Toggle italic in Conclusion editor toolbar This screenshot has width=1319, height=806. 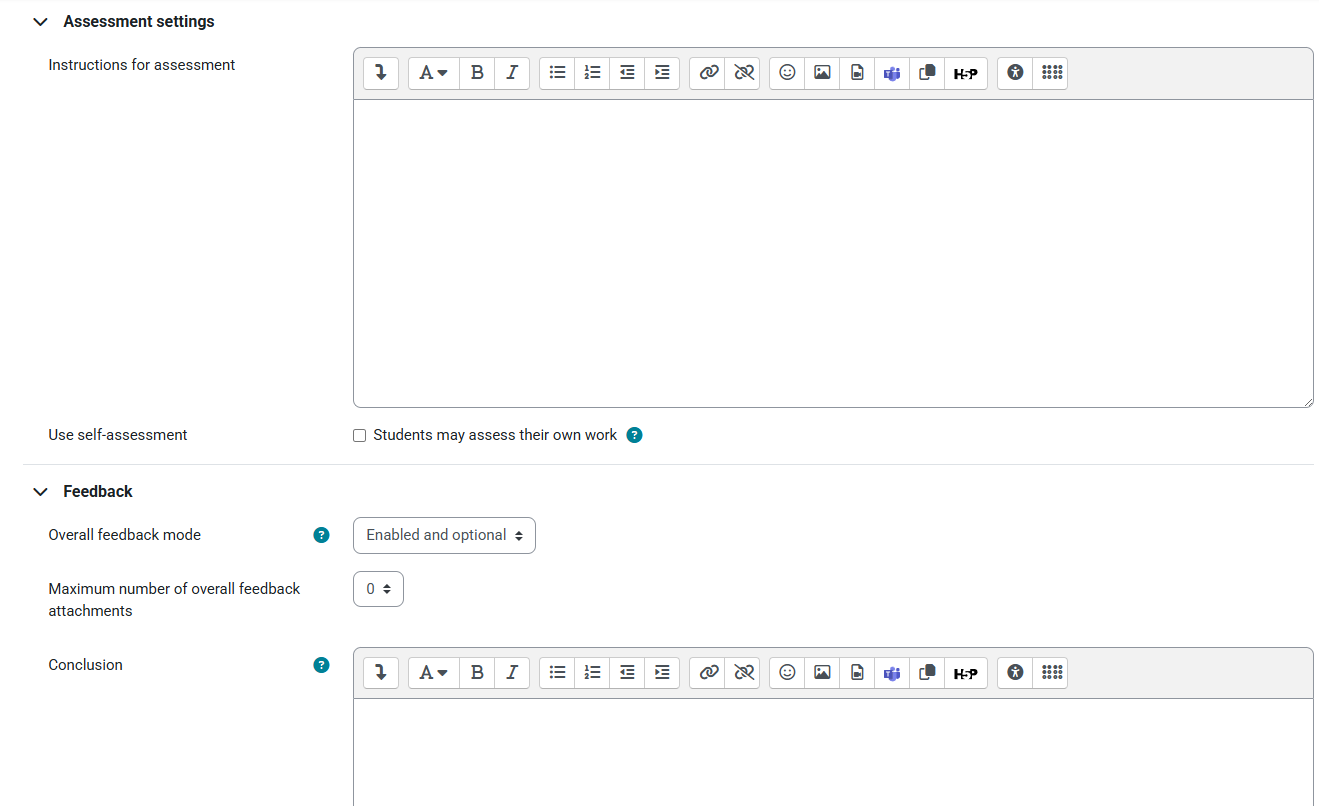512,673
